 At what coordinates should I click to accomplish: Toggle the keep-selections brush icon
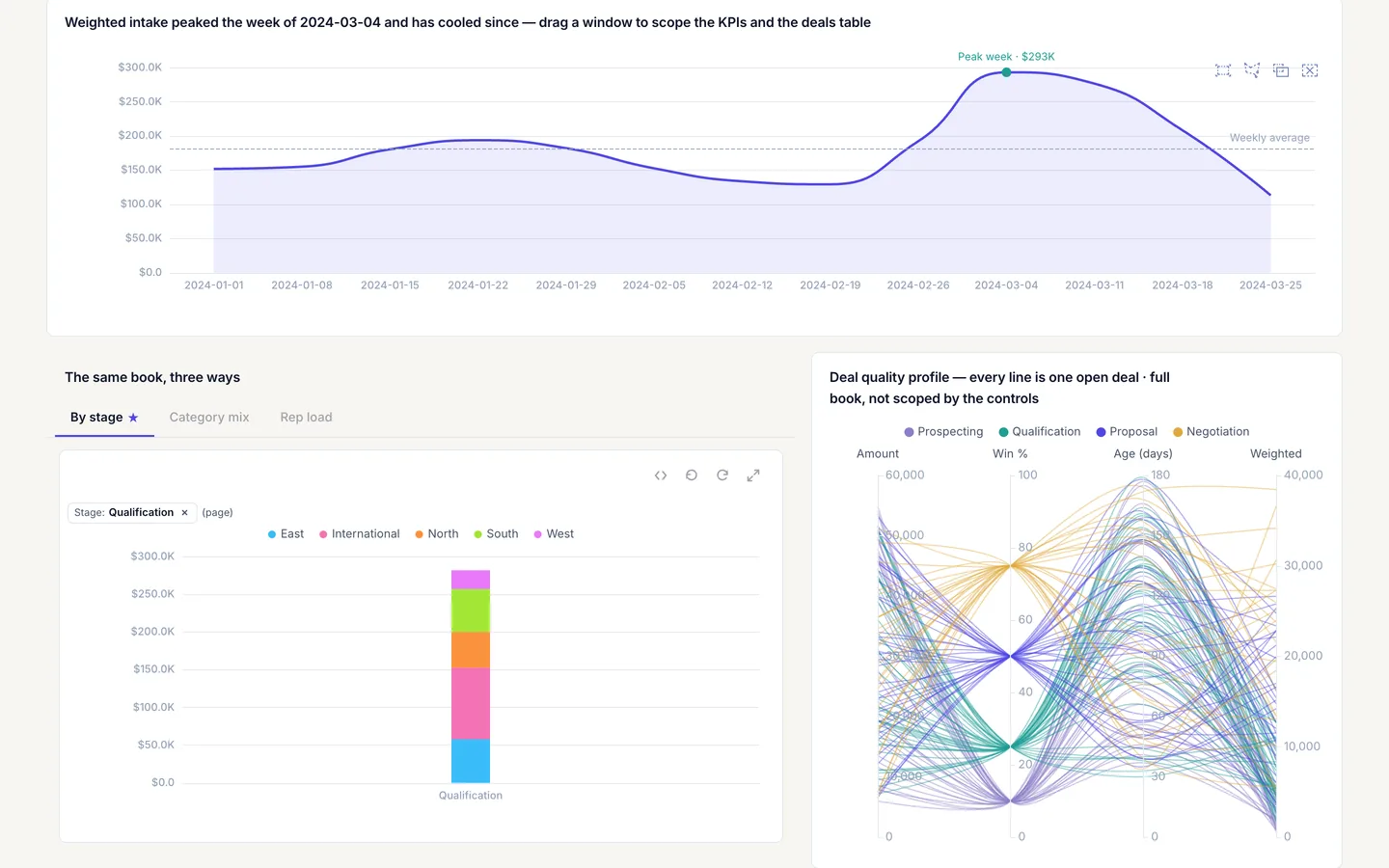1281,70
